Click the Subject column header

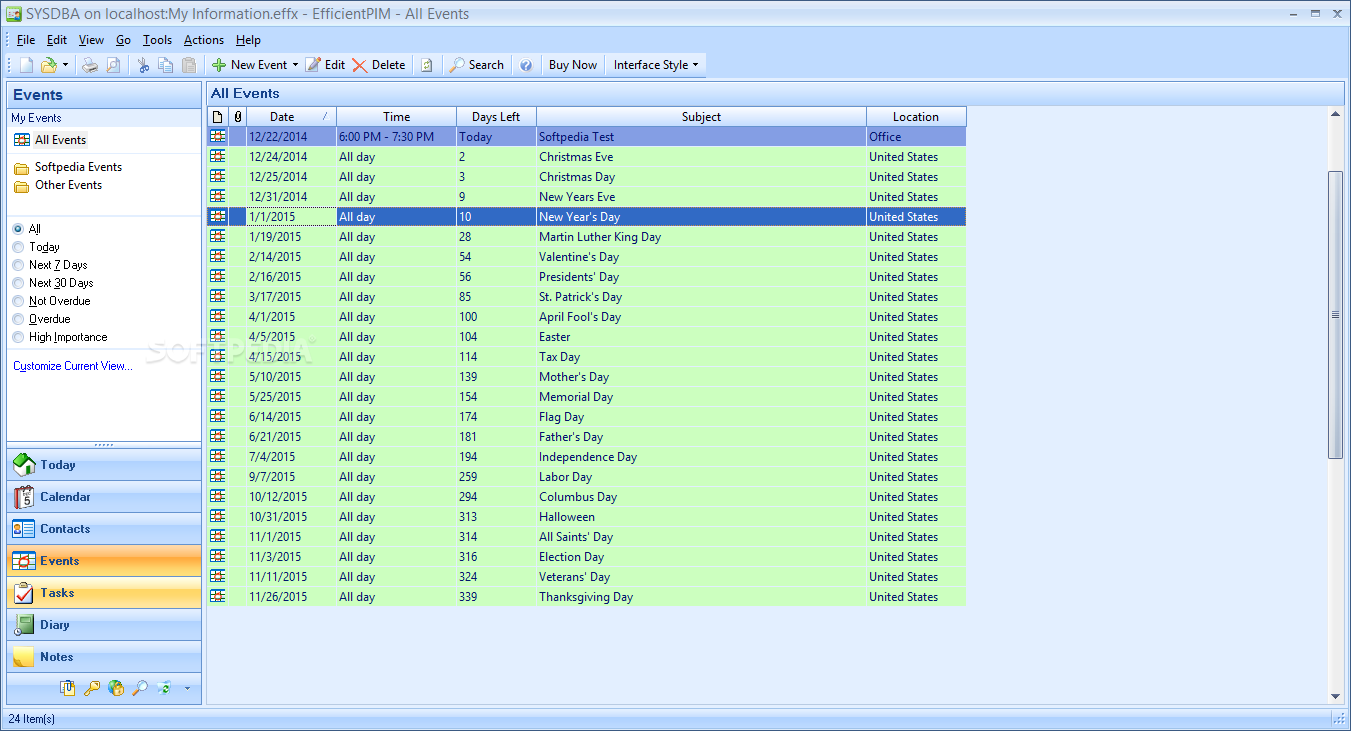coord(701,117)
